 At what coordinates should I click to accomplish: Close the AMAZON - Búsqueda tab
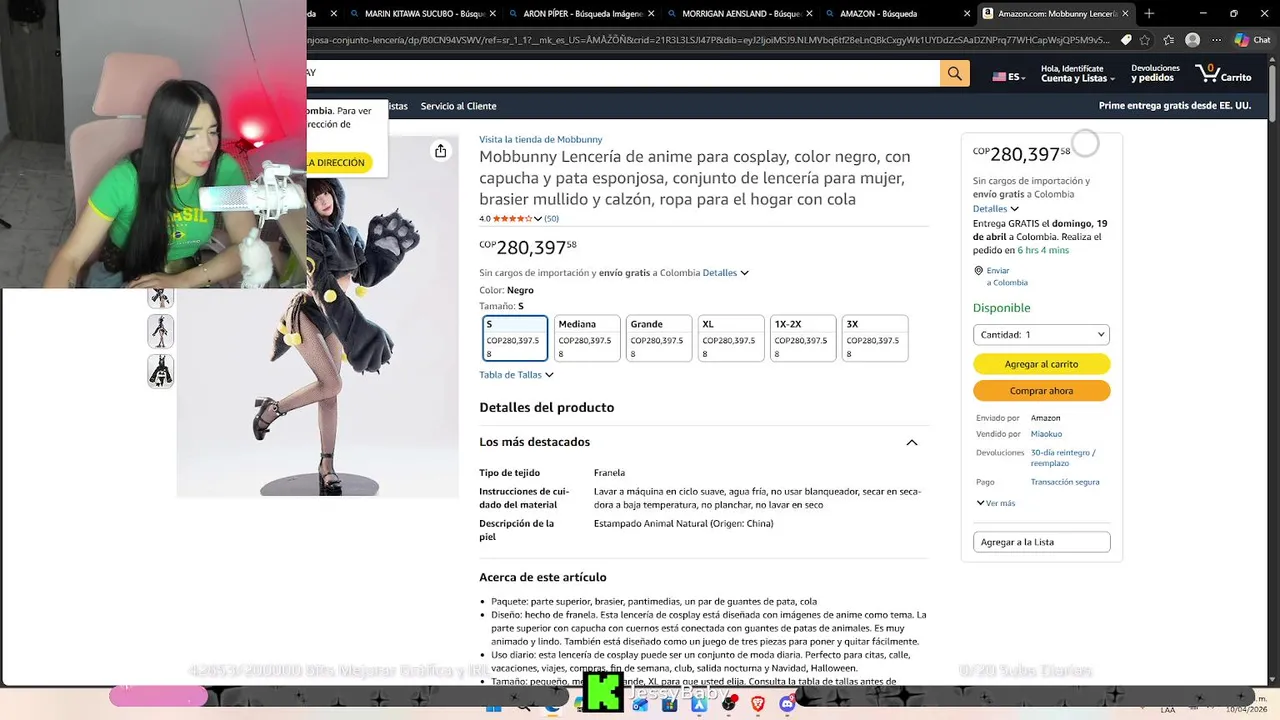[967, 14]
